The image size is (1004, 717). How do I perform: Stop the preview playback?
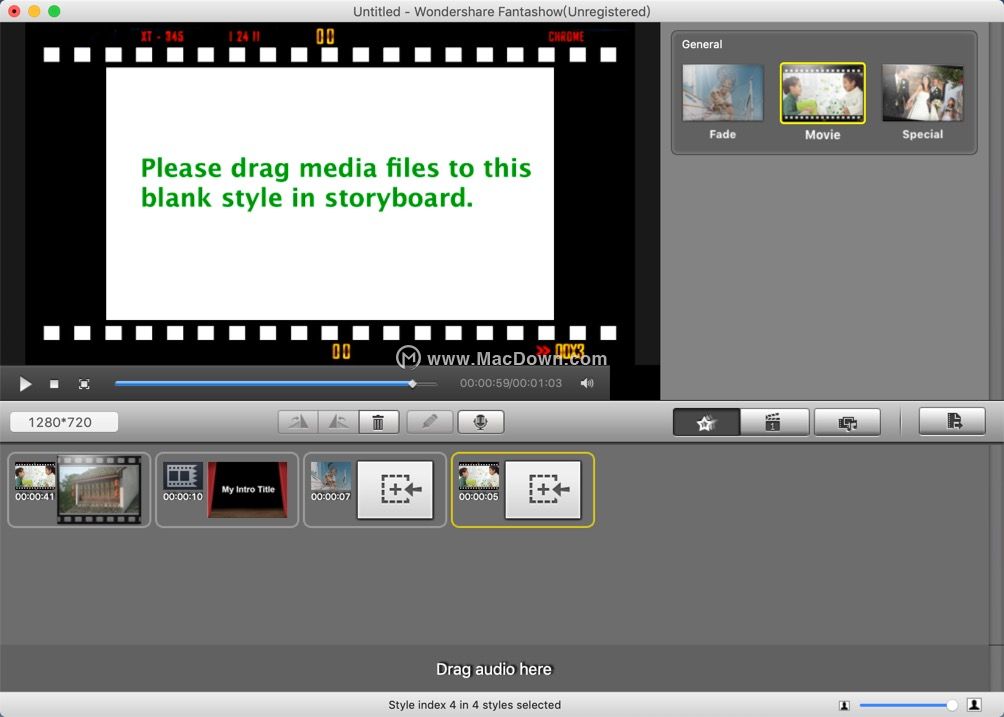pyautogui.click(x=54, y=384)
